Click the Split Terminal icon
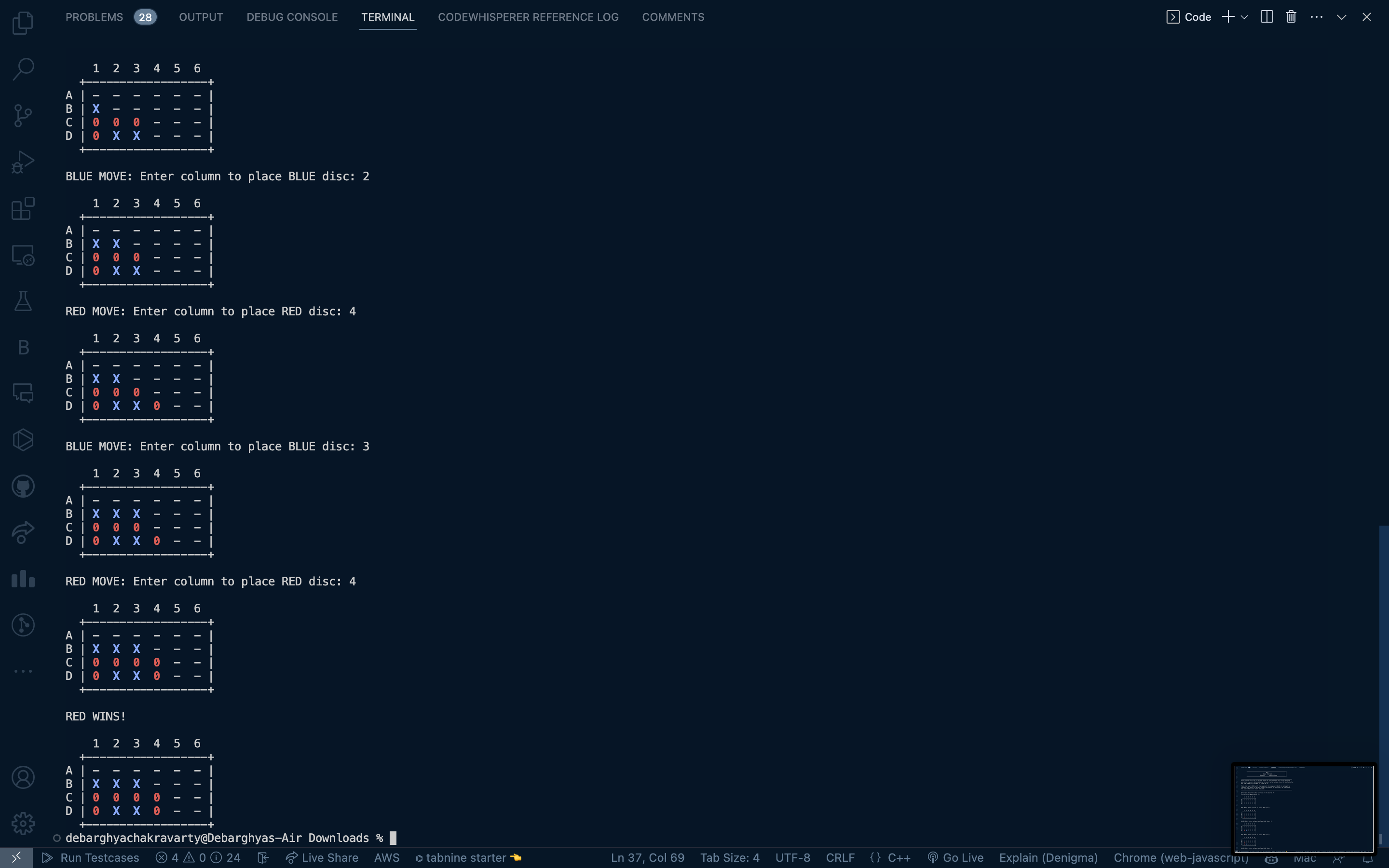1389x868 pixels. click(1267, 17)
